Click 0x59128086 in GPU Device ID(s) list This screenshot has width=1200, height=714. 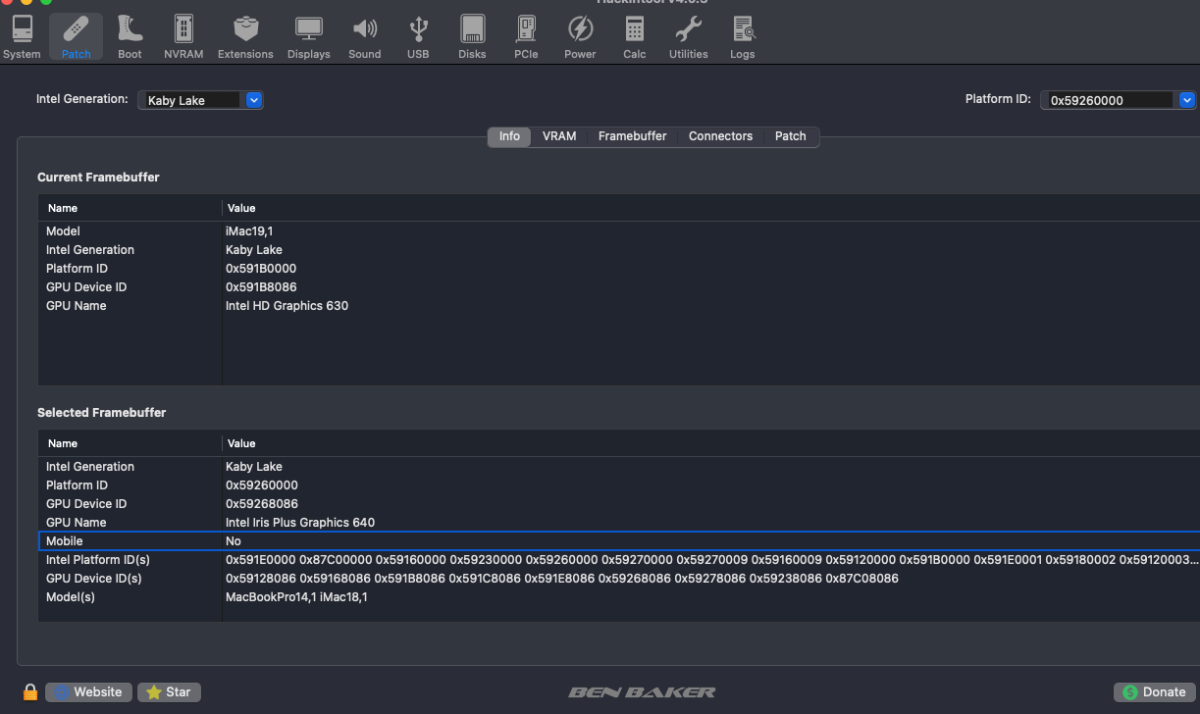(x=261, y=578)
